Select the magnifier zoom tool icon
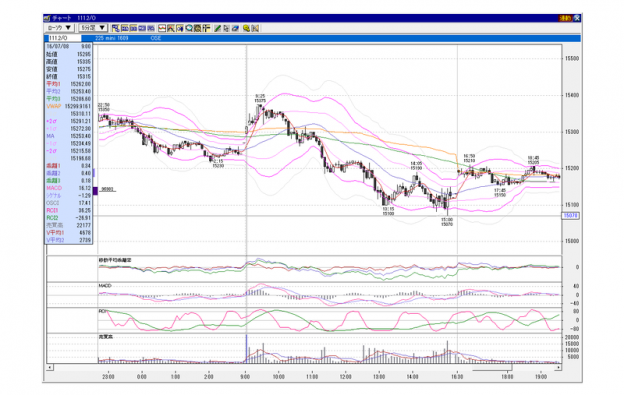 point(189,28)
